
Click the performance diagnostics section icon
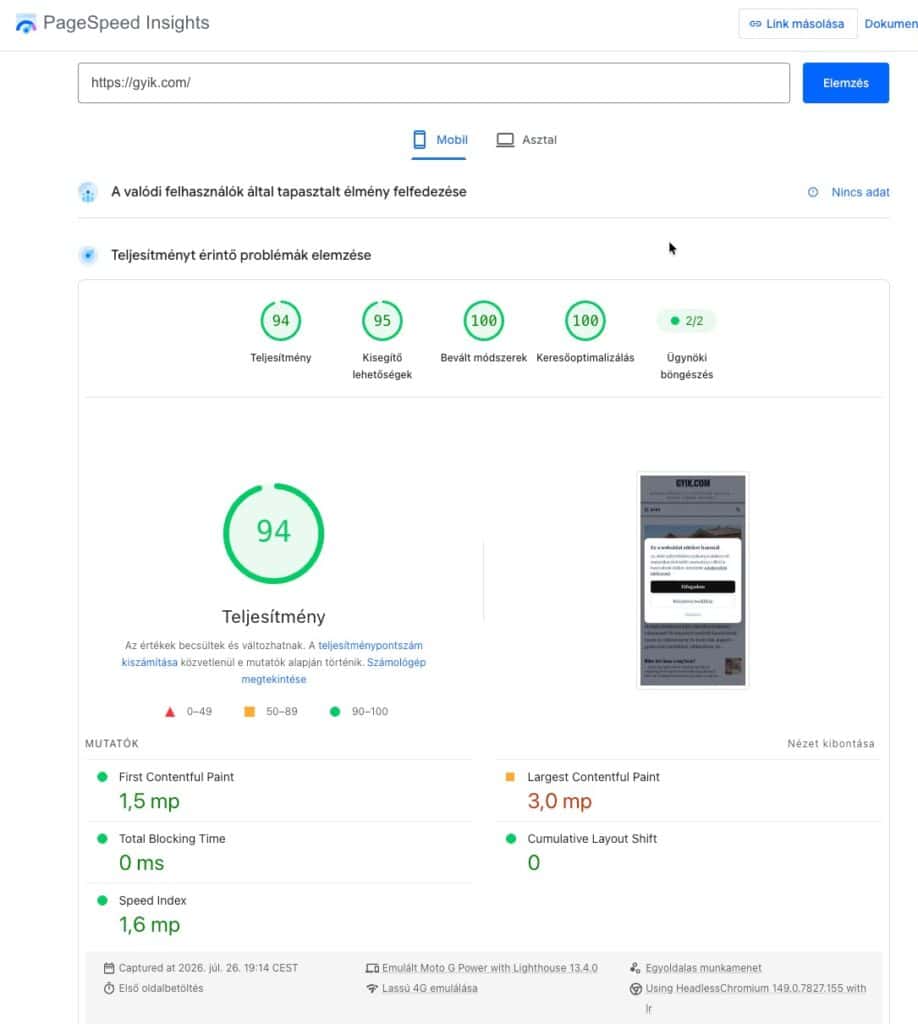coord(87,255)
